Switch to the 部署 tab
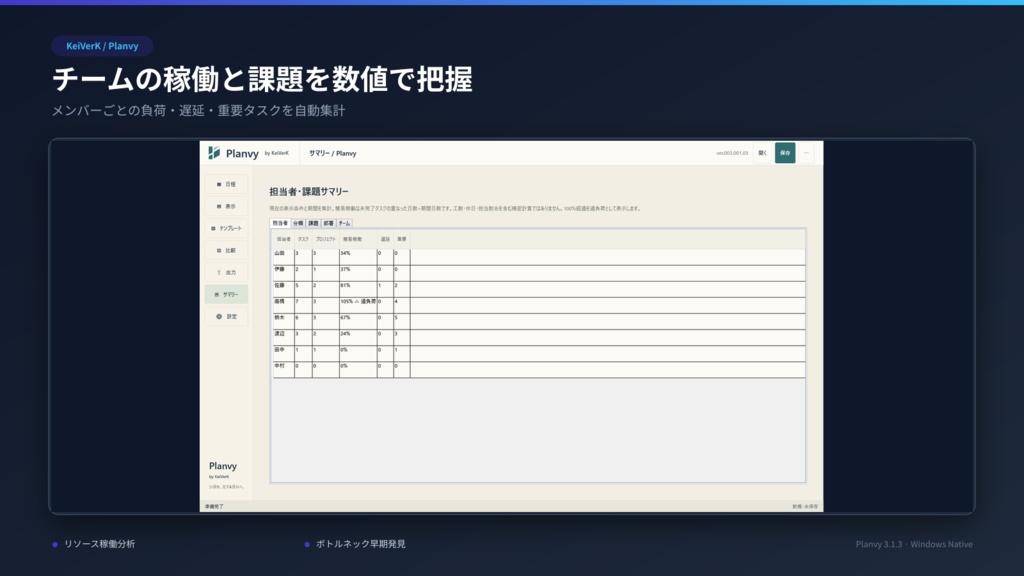Viewport: 1024px width, 576px height. pyautogui.click(x=328, y=223)
